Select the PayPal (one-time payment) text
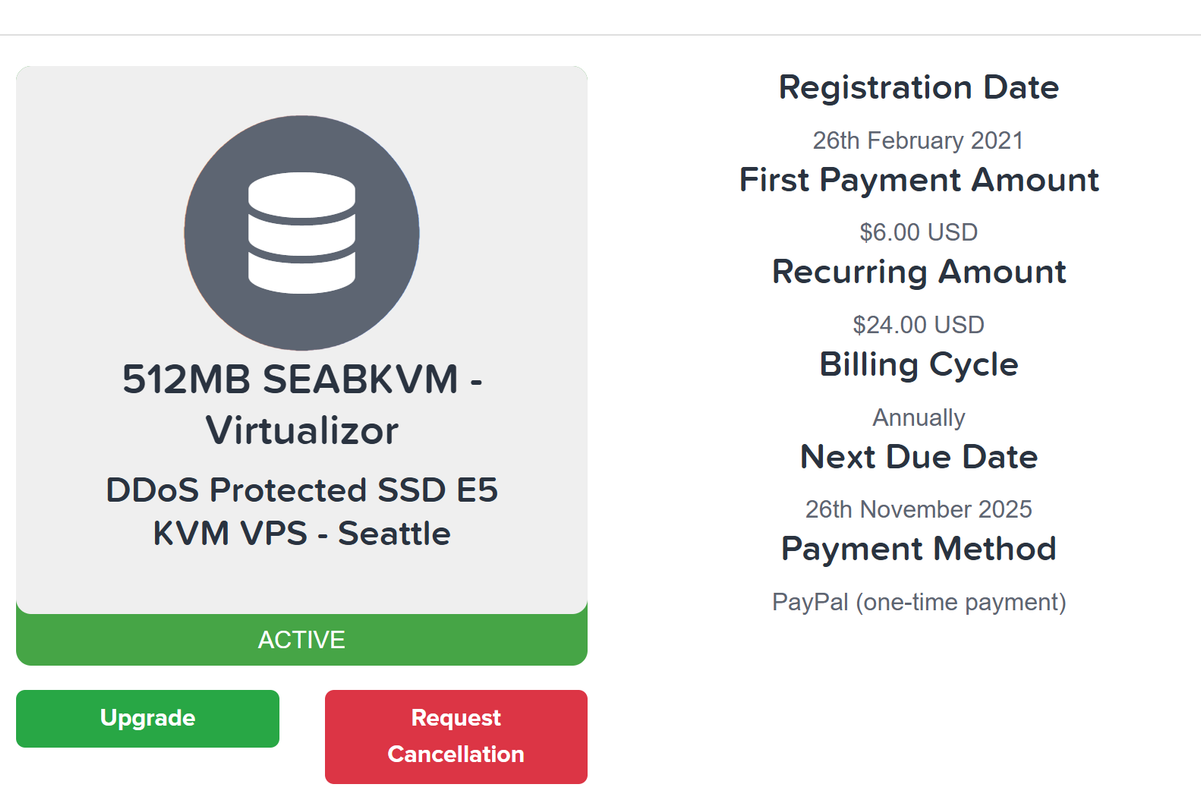Image resolution: width=1201 pixels, height=800 pixels. pyautogui.click(x=918, y=602)
